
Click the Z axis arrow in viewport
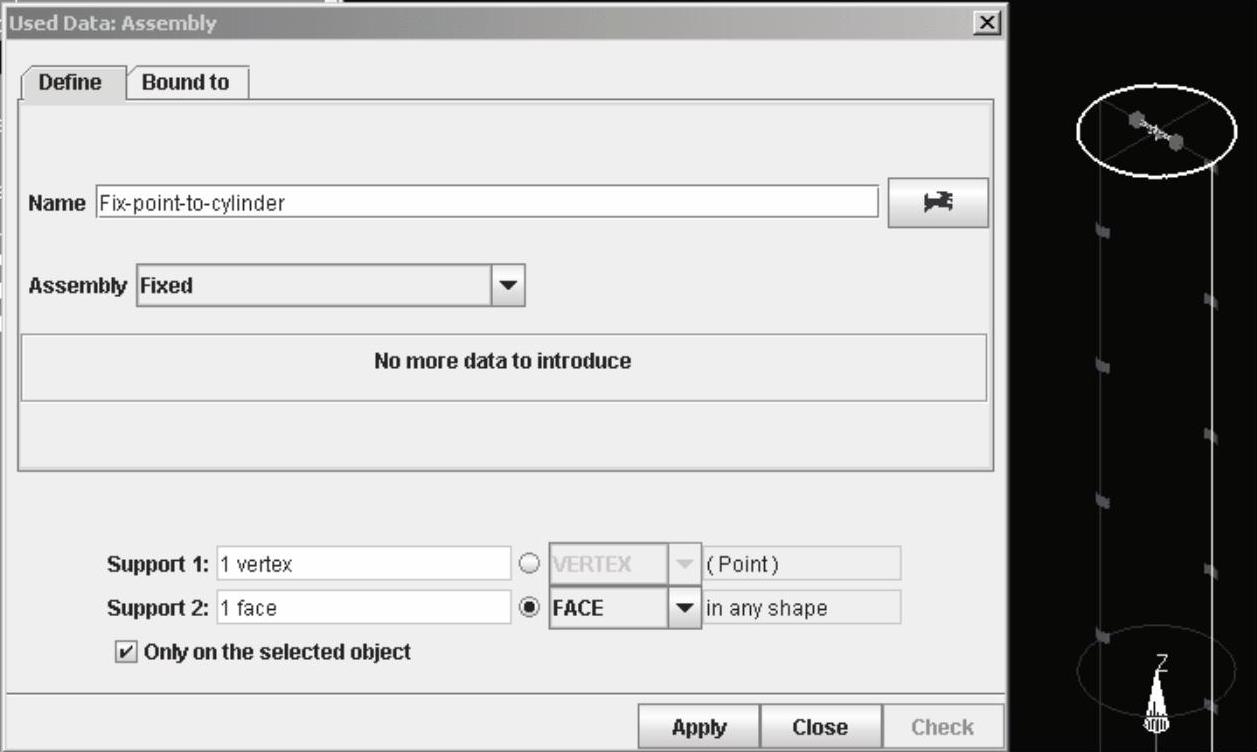pos(1157,697)
